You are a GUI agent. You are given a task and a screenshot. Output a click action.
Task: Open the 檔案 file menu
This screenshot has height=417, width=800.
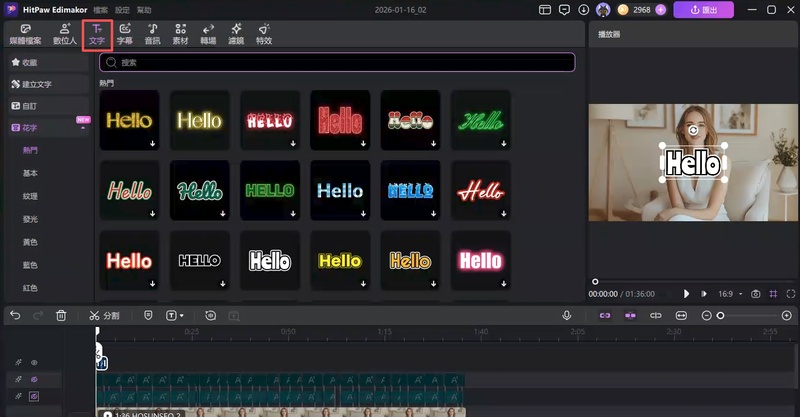[100, 9]
